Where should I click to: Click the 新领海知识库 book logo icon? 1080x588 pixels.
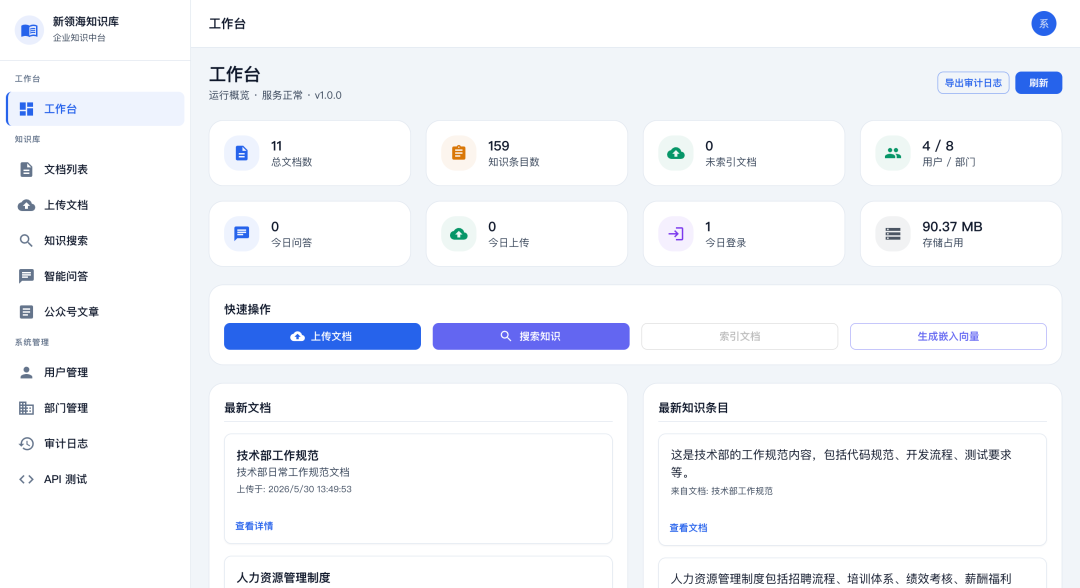(x=29, y=30)
